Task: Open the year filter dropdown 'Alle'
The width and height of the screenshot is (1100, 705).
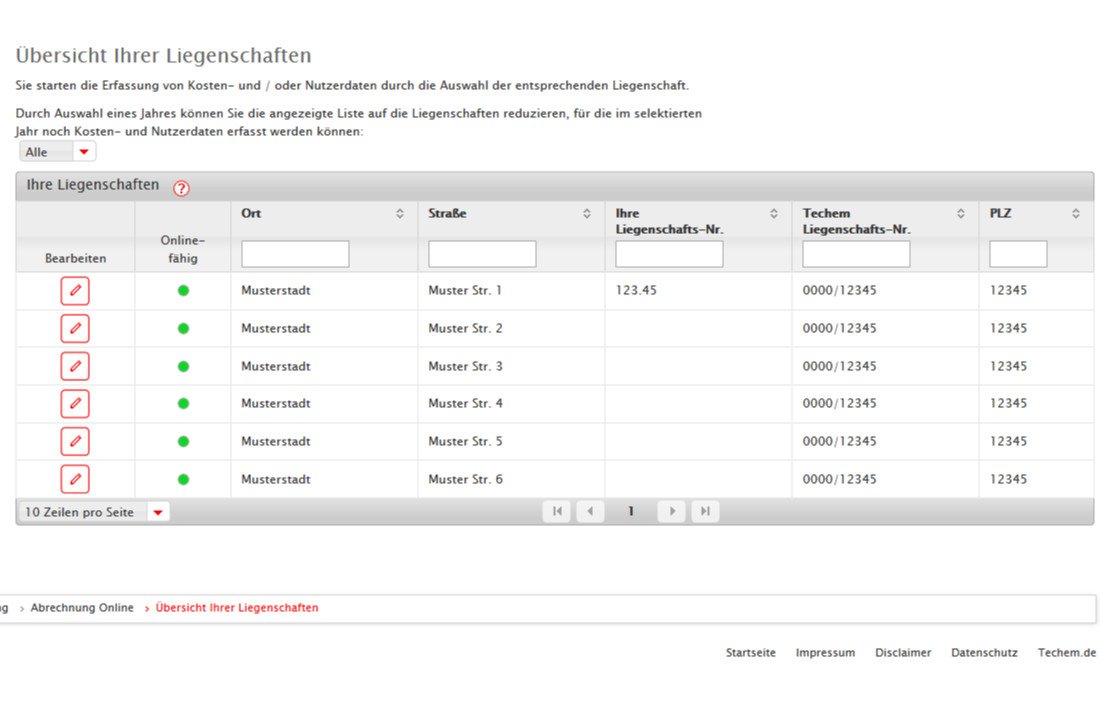Action: [x=58, y=152]
